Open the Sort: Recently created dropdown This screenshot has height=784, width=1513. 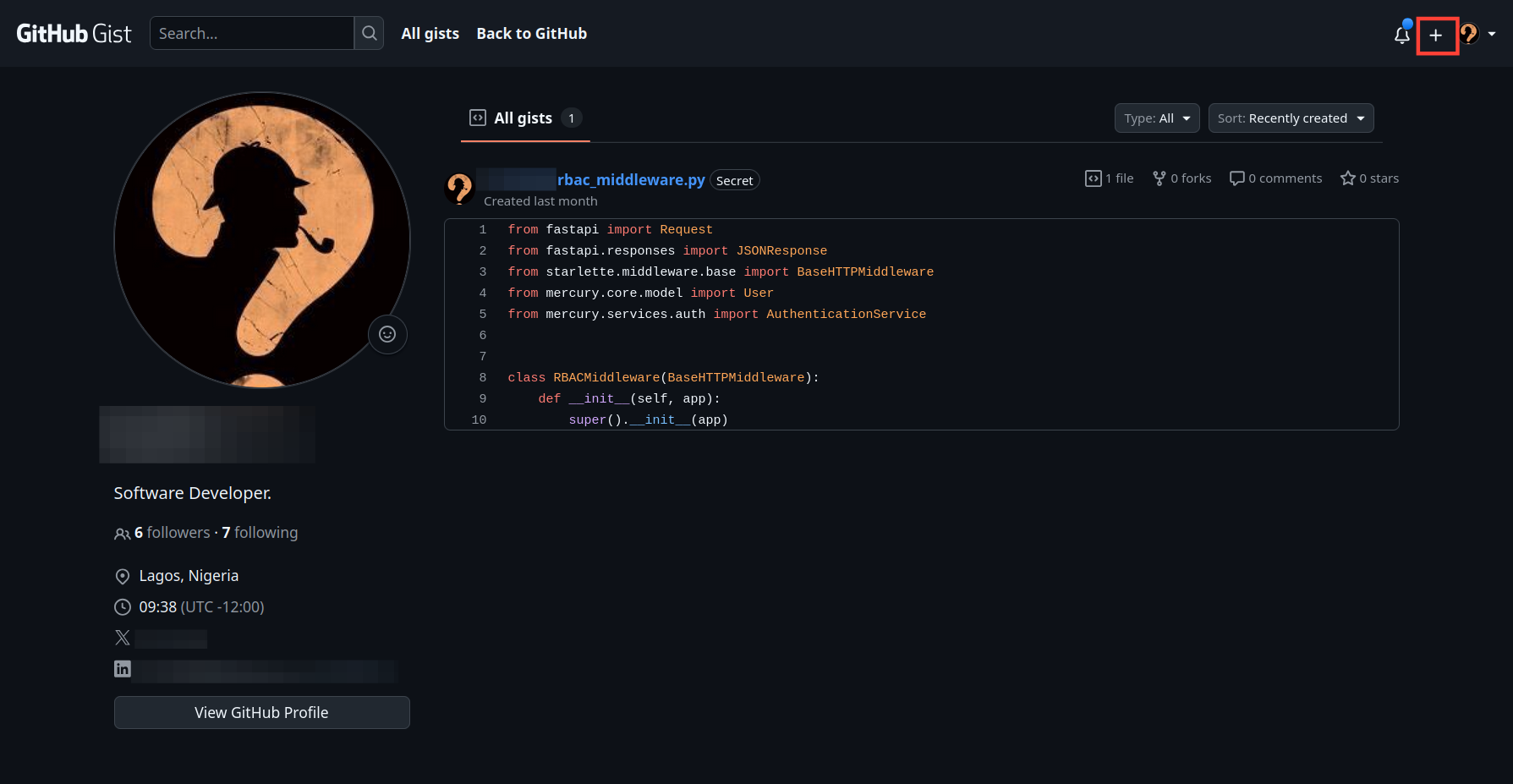click(1291, 118)
